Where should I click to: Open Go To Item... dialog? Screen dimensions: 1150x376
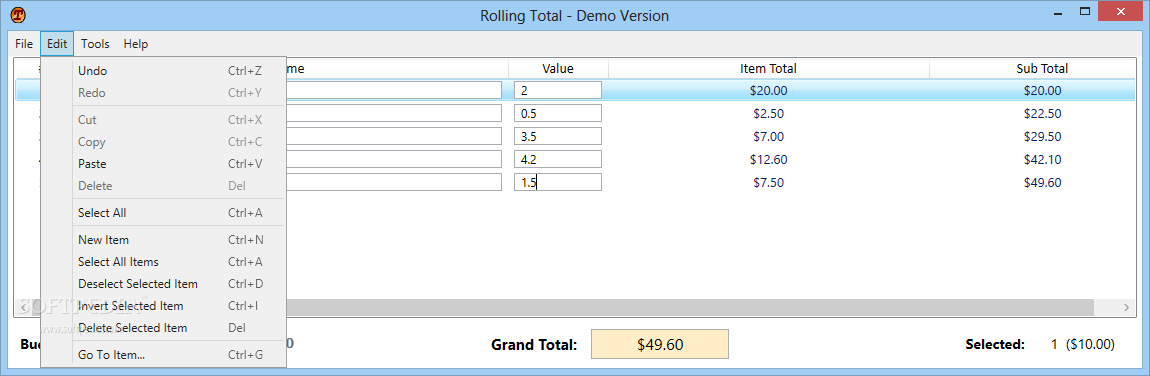point(164,355)
